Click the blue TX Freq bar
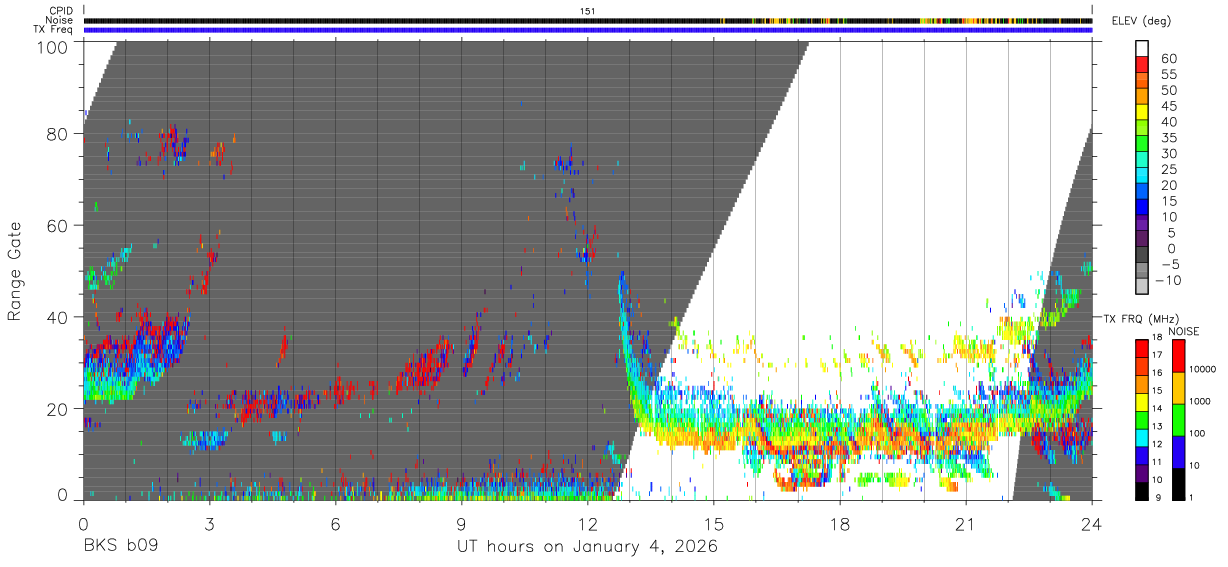The height and width of the screenshot is (567, 1228). (x=588, y=30)
